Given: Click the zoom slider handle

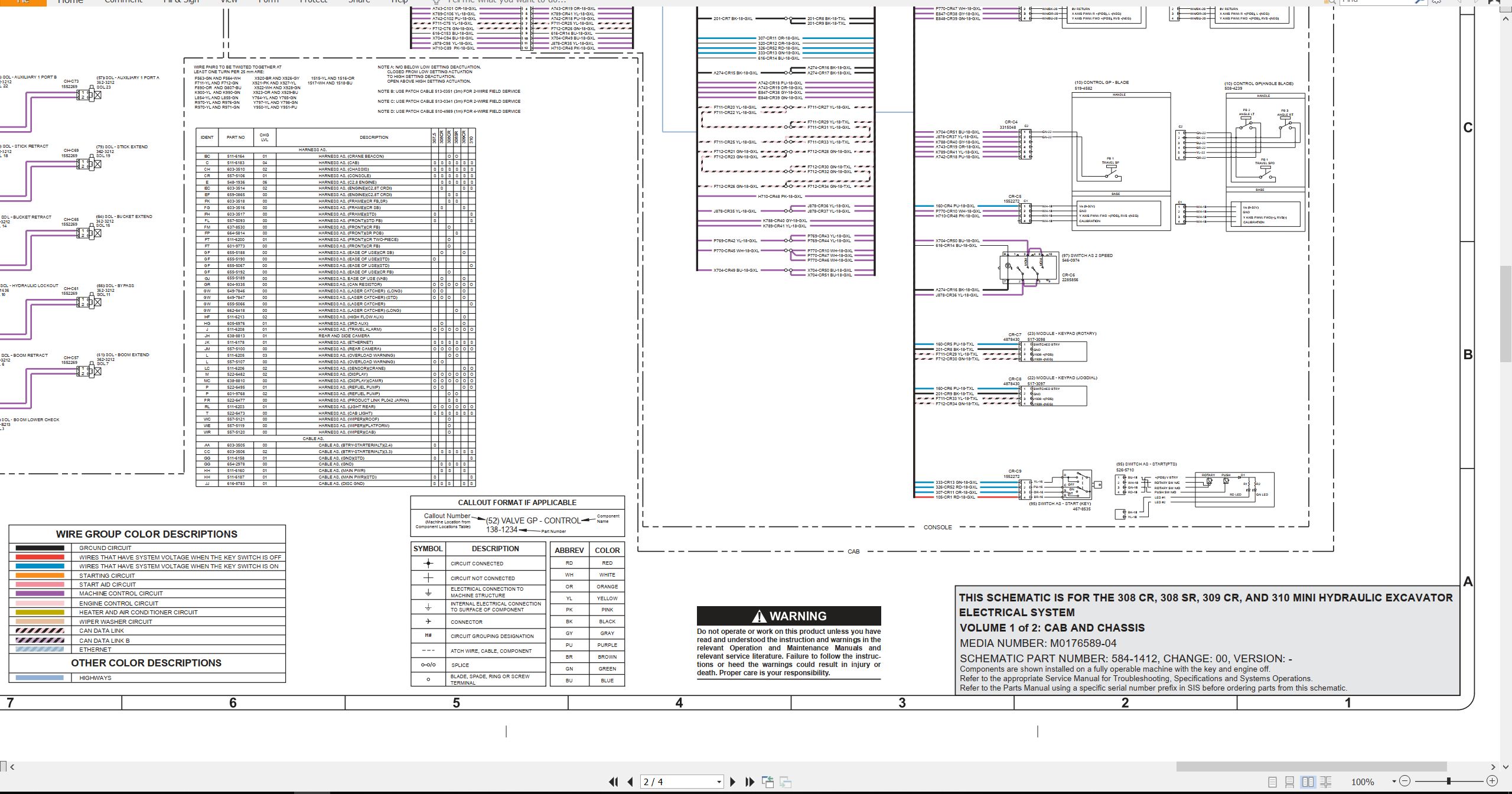Looking at the screenshot, I should 1449,781.
